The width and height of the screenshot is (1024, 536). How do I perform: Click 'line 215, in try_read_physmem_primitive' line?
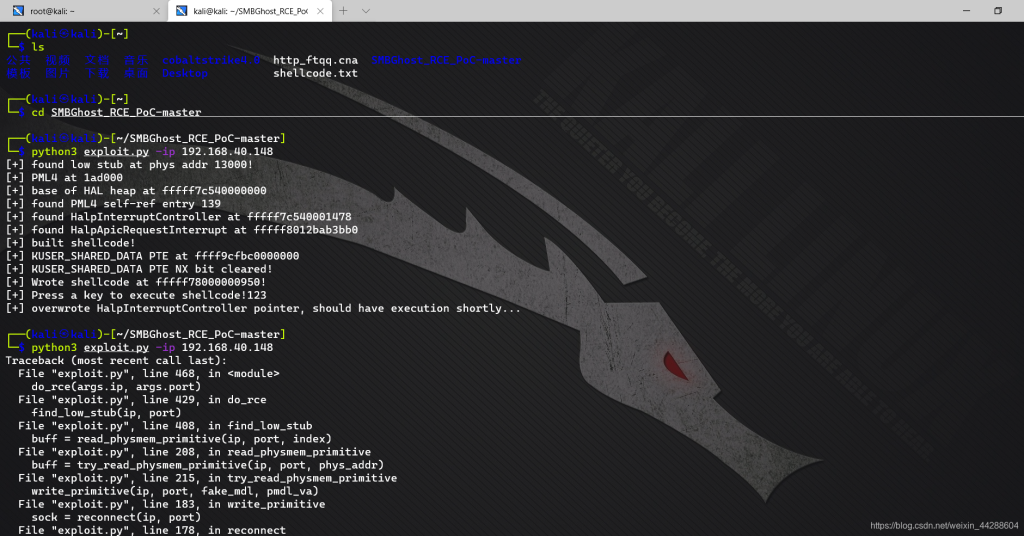(208, 478)
